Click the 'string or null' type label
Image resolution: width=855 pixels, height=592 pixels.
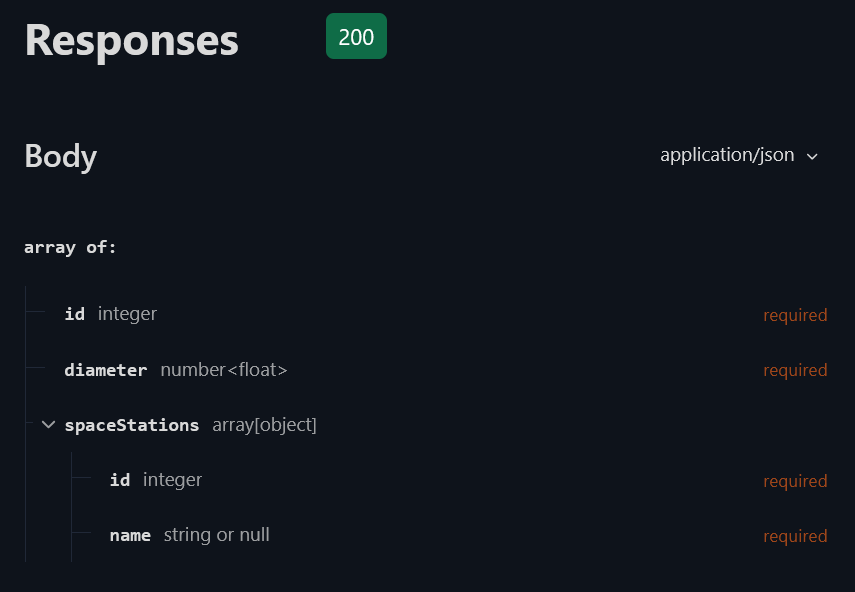(x=217, y=535)
